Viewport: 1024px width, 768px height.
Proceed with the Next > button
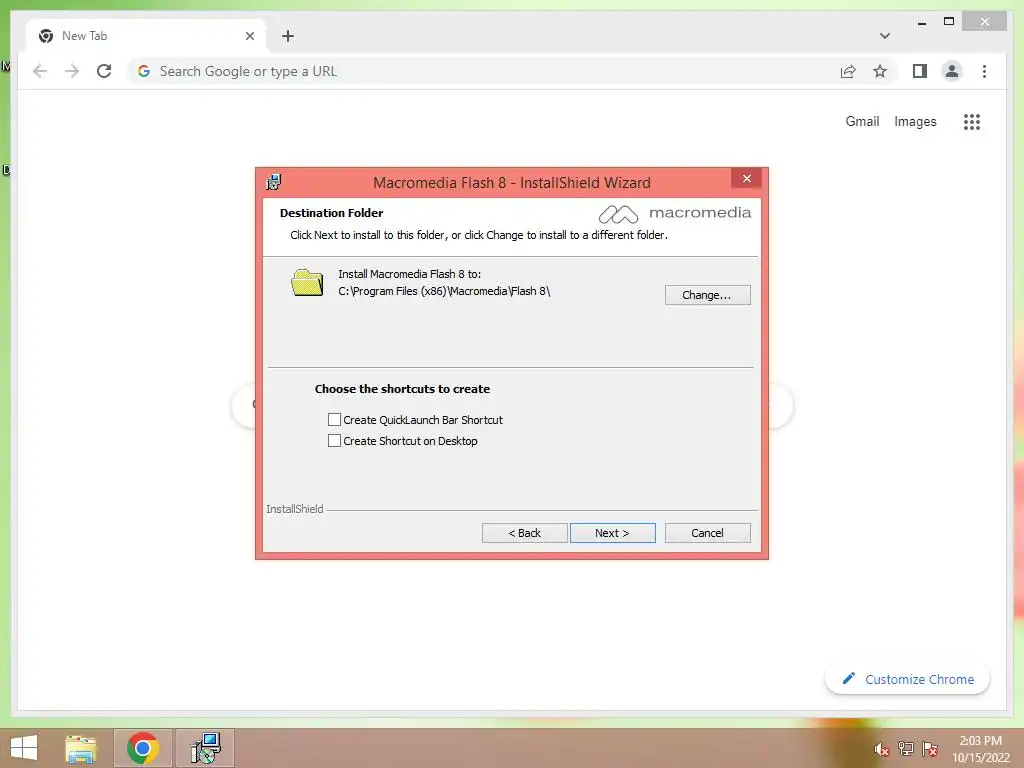612,533
